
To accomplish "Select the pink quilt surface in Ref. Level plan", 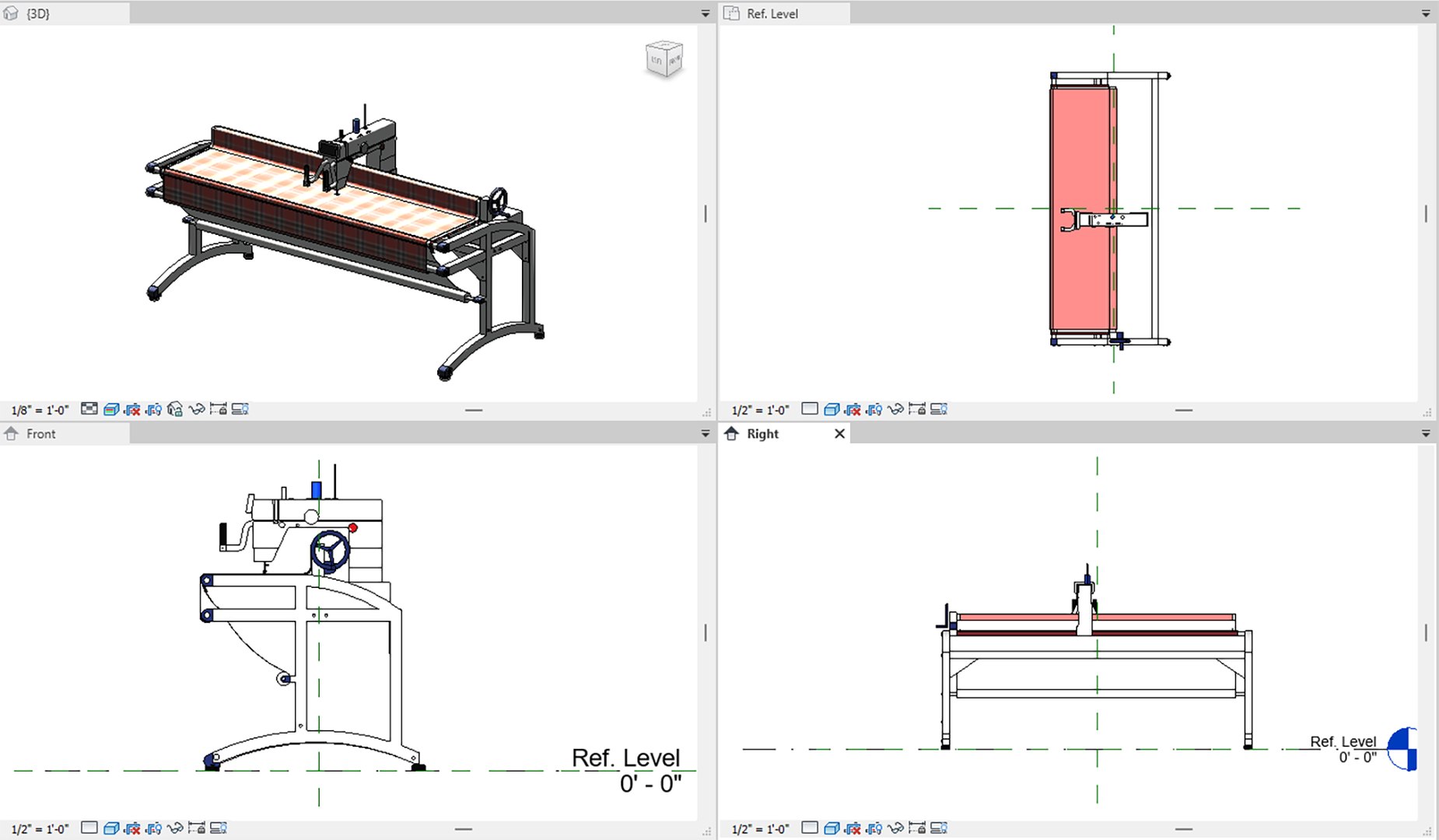I will [x=1081, y=208].
